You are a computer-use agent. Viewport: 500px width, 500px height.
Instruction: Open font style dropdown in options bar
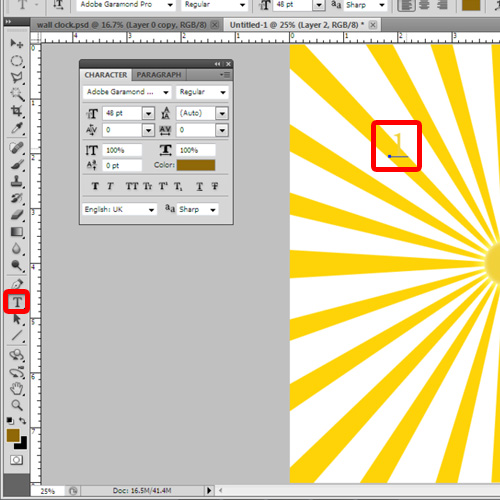[x=242, y=5]
